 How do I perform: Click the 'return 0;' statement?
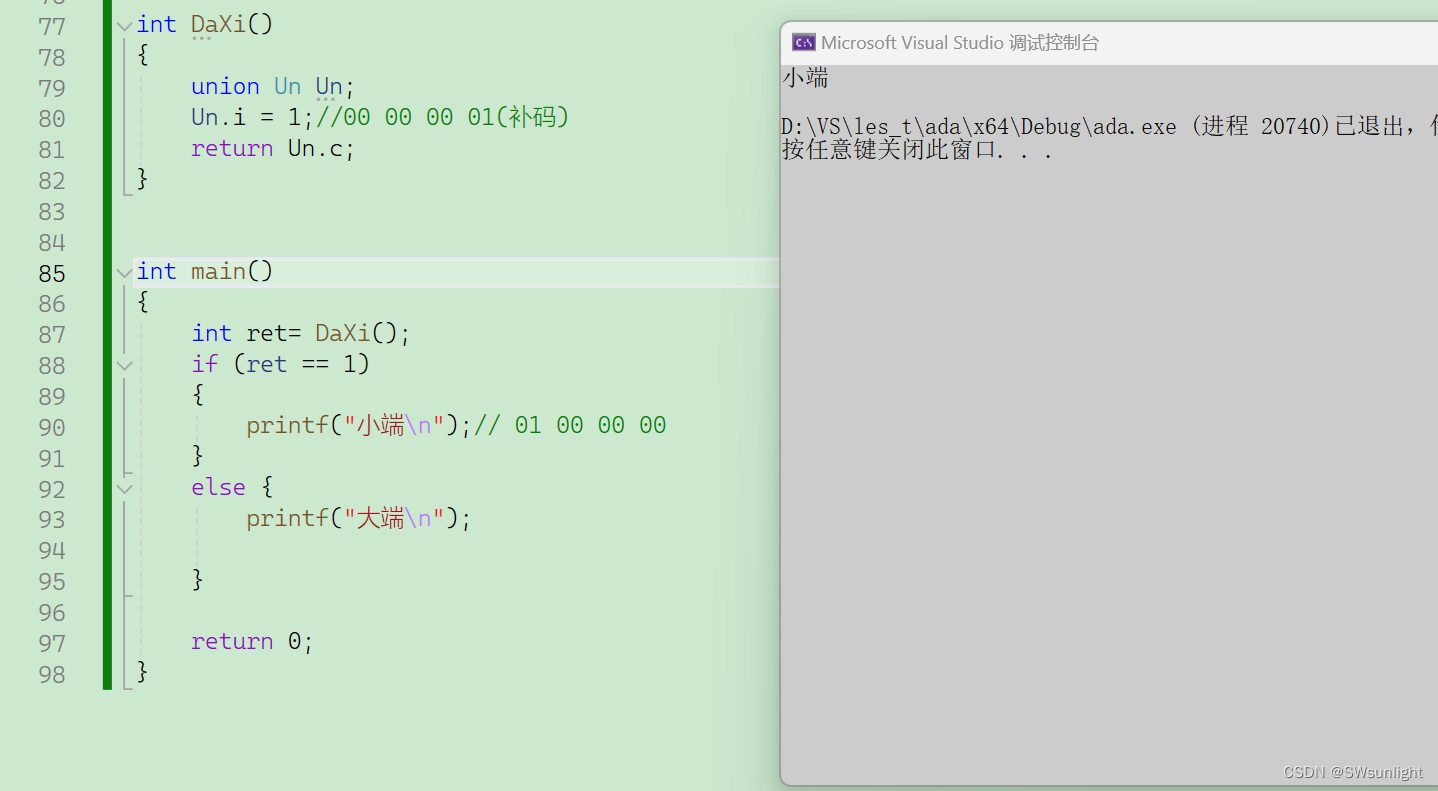click(x=252, y=641)
